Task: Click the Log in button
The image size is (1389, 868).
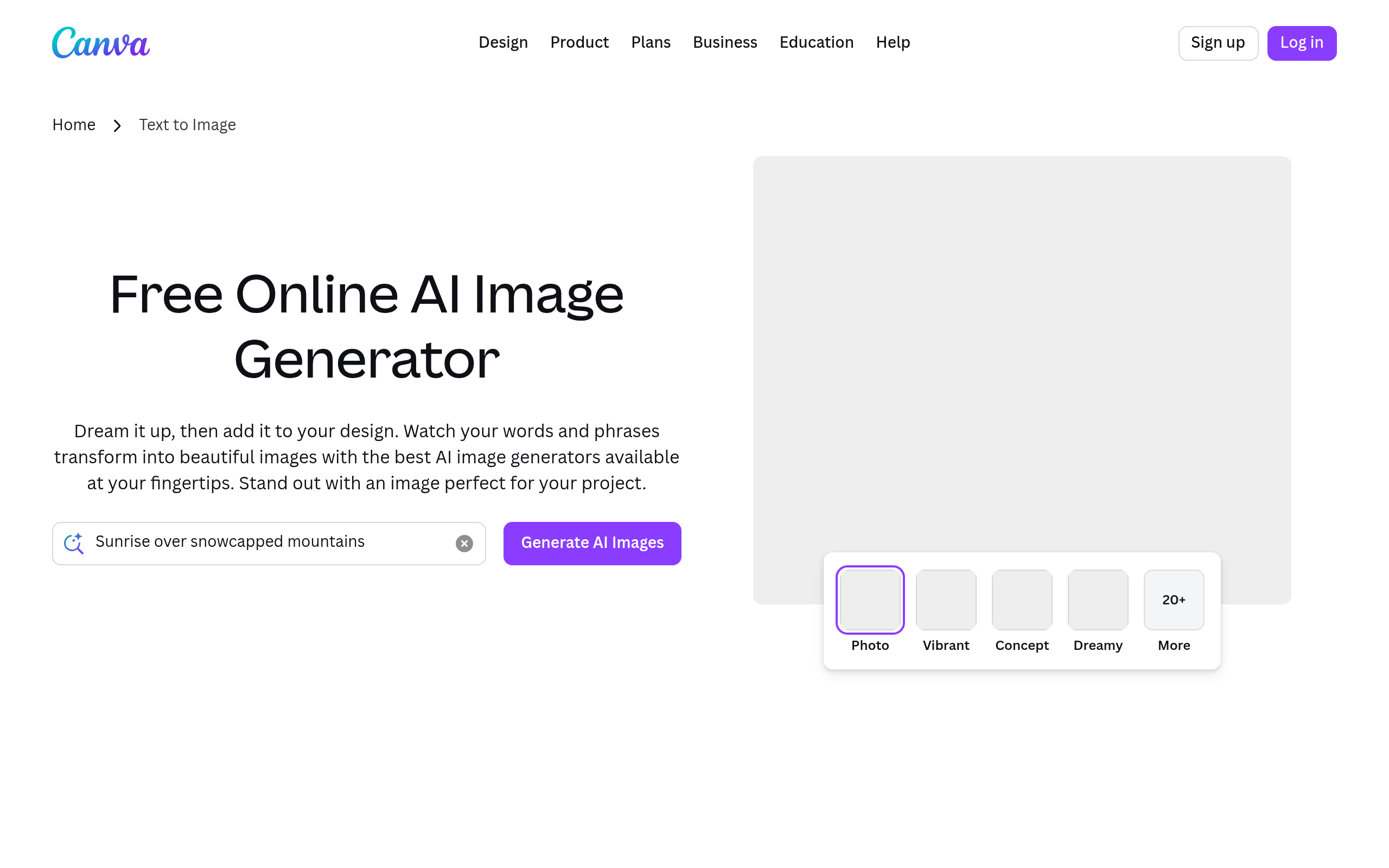Action: coord(1301,42)
